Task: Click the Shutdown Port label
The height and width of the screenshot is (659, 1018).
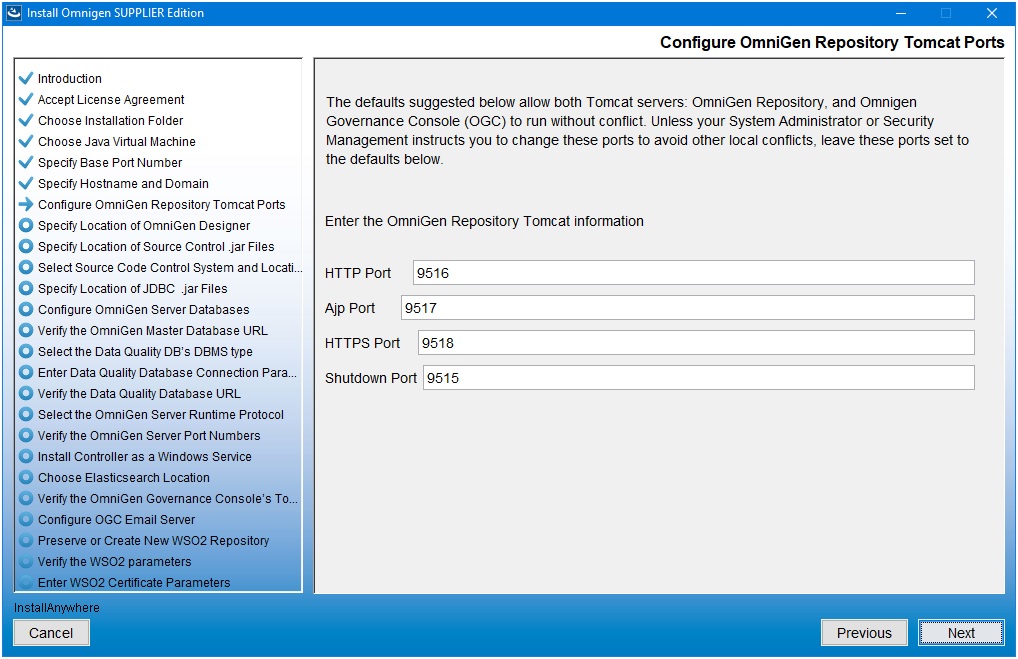Action: (371, 378)
